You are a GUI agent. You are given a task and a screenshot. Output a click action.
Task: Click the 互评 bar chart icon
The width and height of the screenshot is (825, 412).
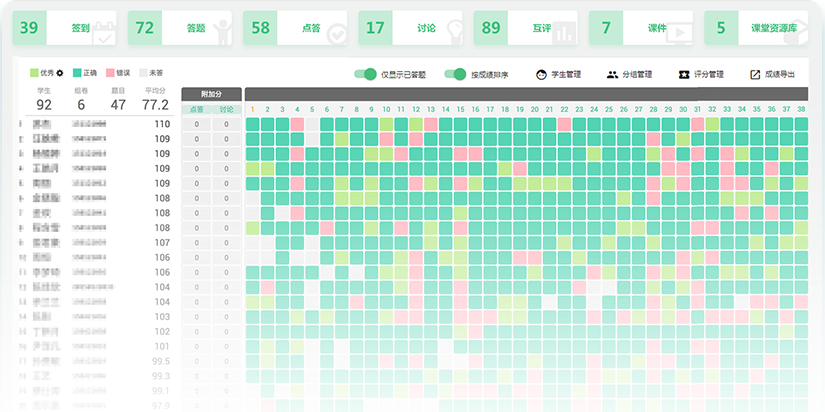(567, 34)
